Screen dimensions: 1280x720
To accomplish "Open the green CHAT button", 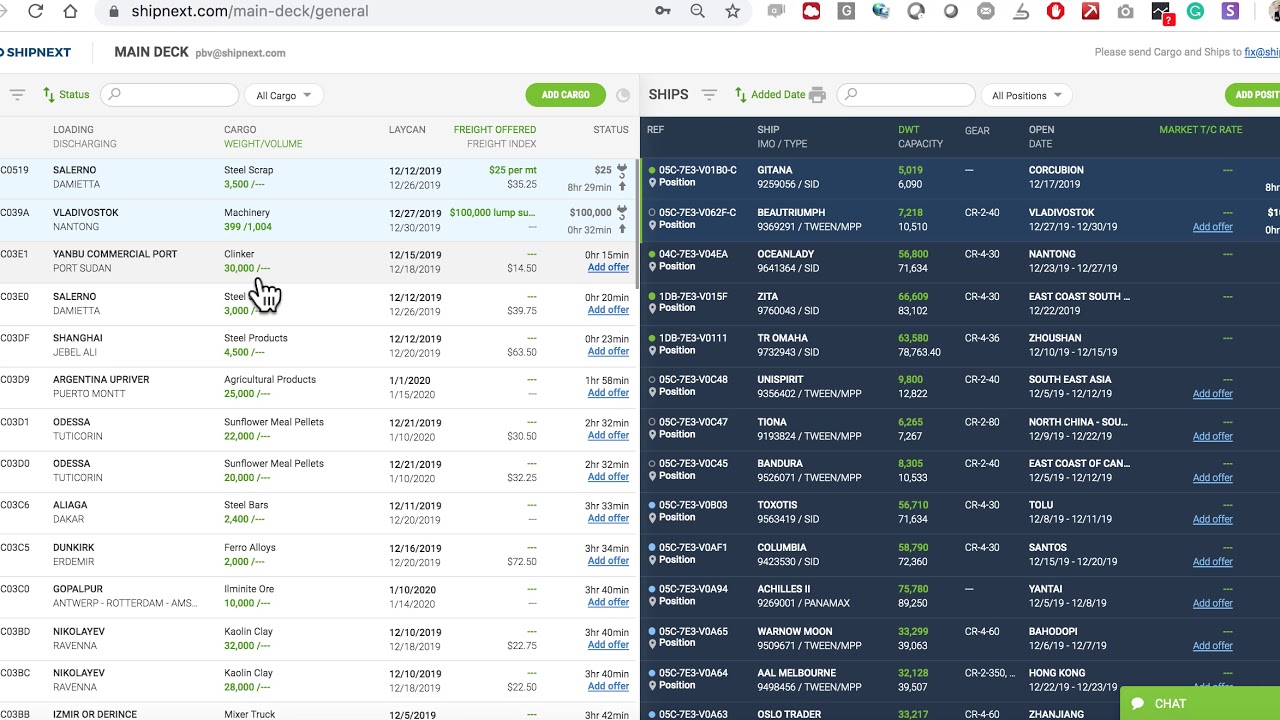I will pyautogui.click(x=1200, y=704).
